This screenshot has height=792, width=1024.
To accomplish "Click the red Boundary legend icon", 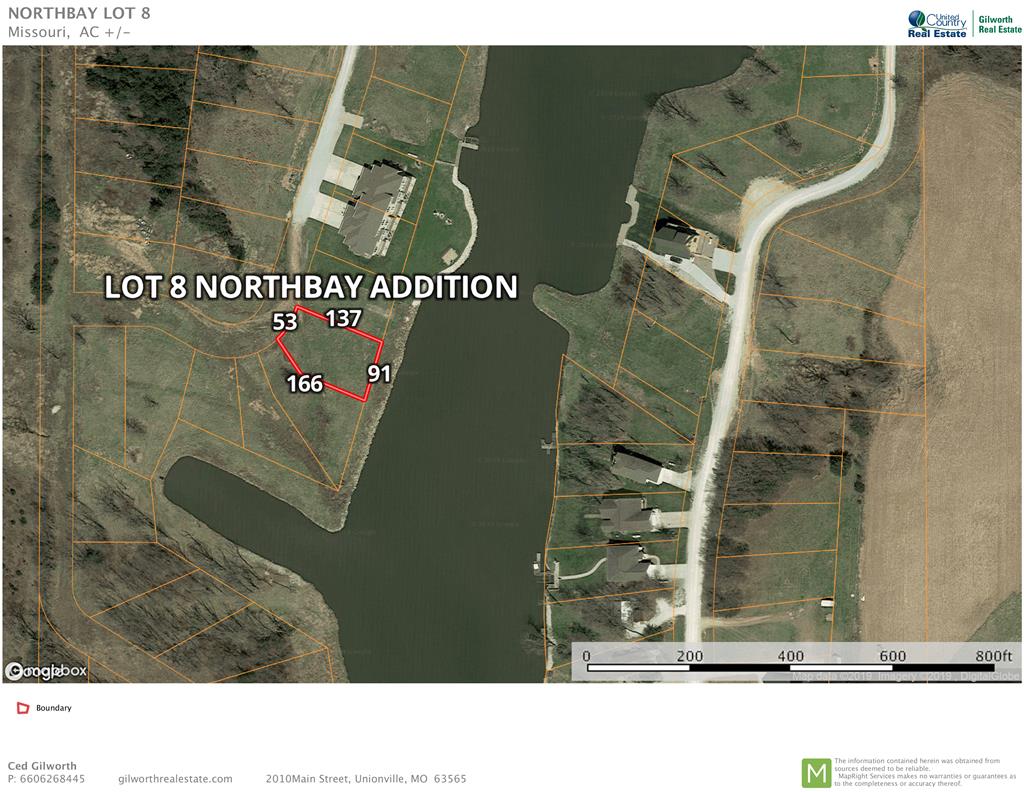I will pyautogui.click(x=23, y=708).
